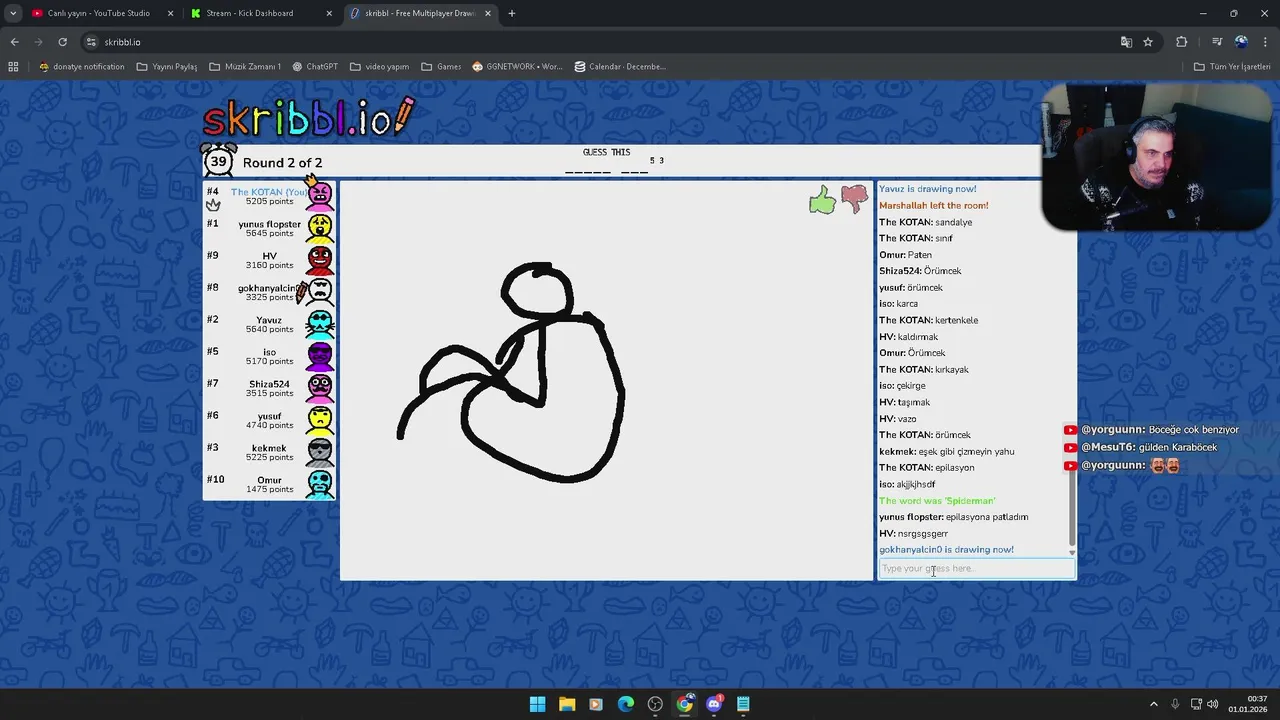
Task: Click the 'Round 2 of 2' label
Action: click(x=282, y=163)
